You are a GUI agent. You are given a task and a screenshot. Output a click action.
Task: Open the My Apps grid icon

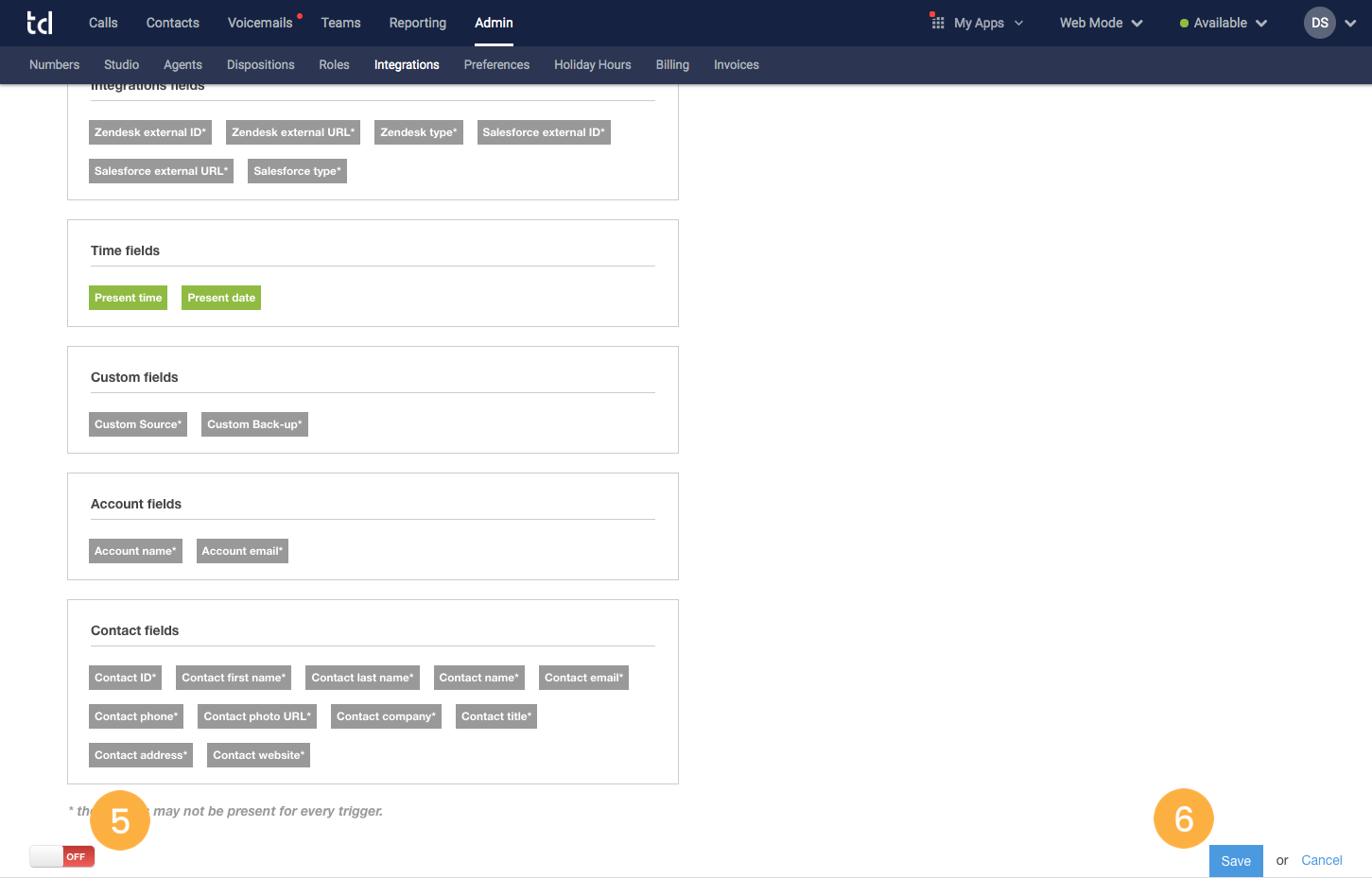click(937, 22)
